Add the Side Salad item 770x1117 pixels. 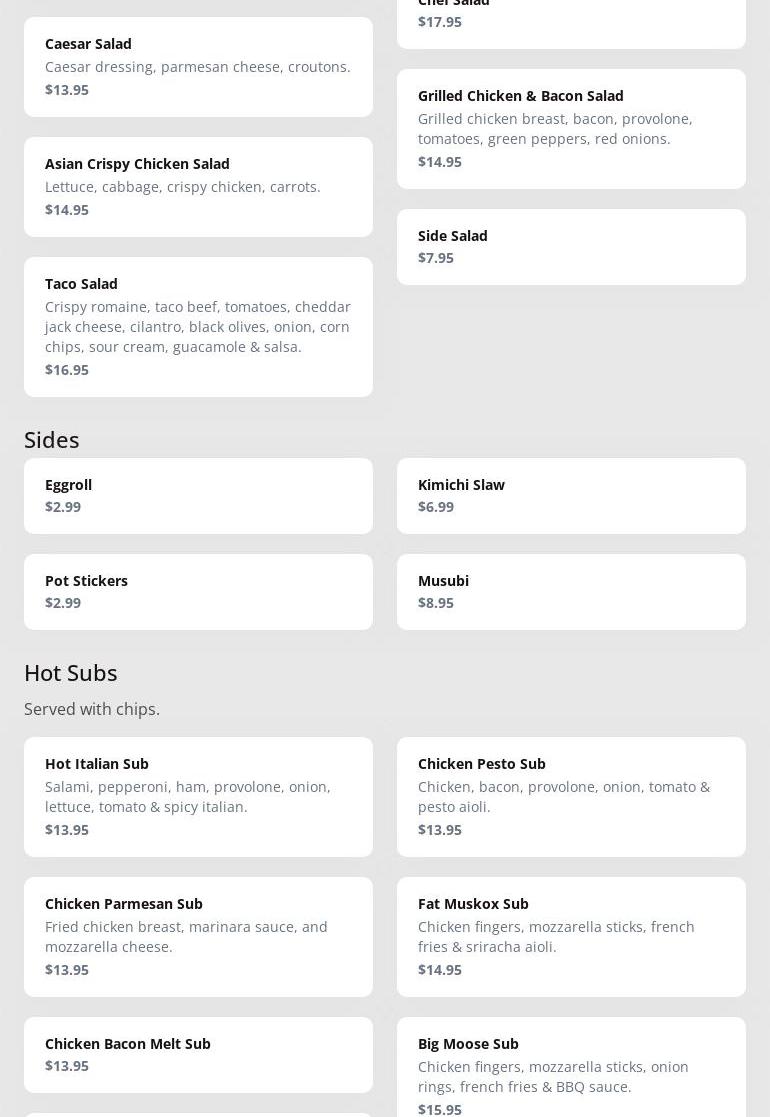(x=571, y=246)
